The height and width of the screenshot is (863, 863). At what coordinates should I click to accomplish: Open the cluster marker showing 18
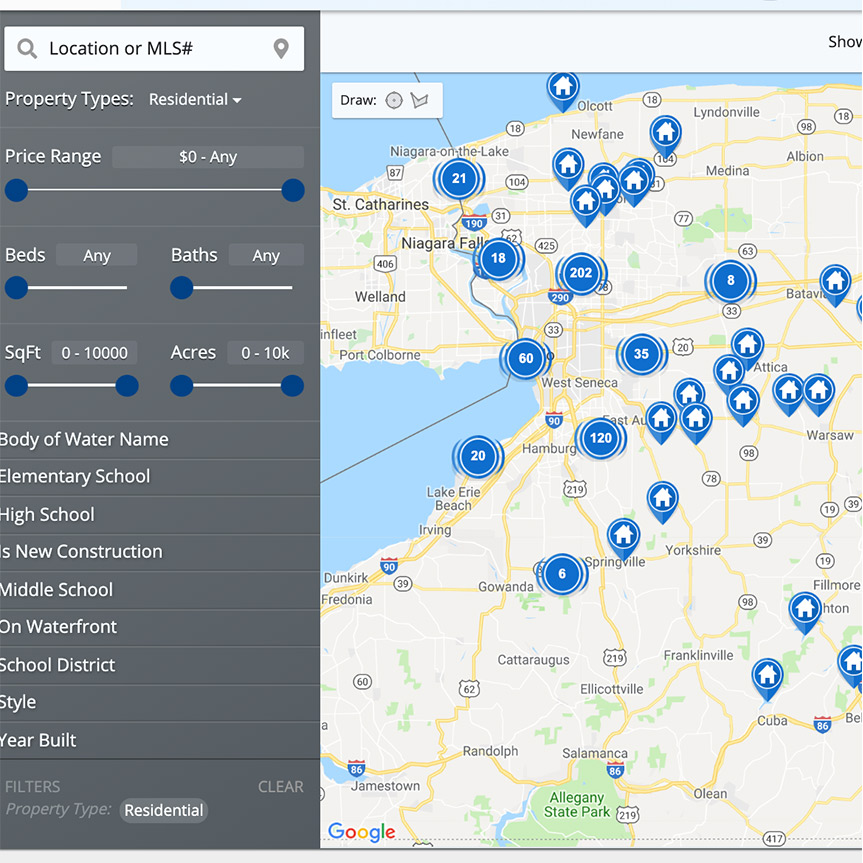pyautogui.click(x=498, y=258)
